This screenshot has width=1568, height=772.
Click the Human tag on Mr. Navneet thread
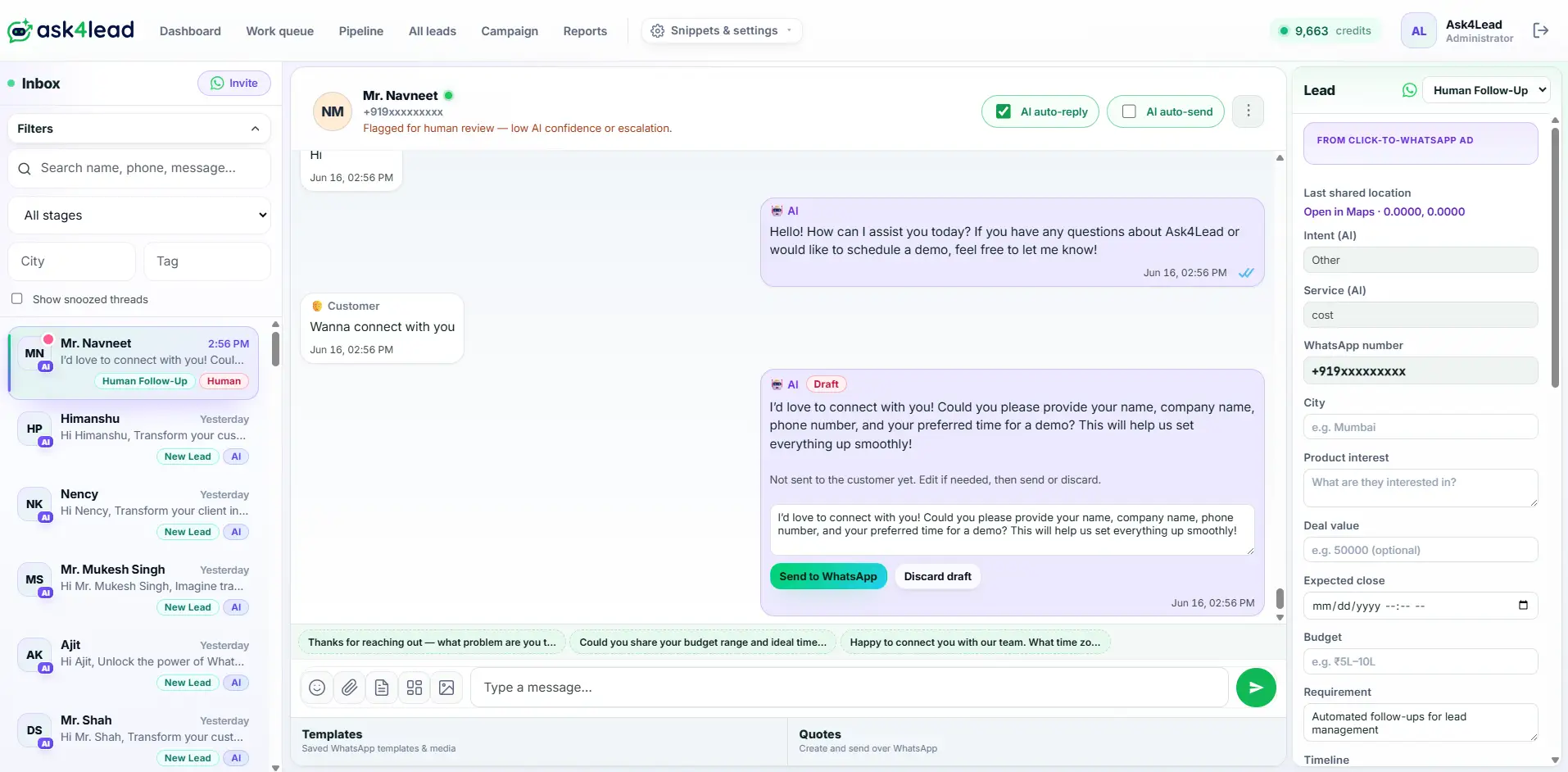pos(224,381)
